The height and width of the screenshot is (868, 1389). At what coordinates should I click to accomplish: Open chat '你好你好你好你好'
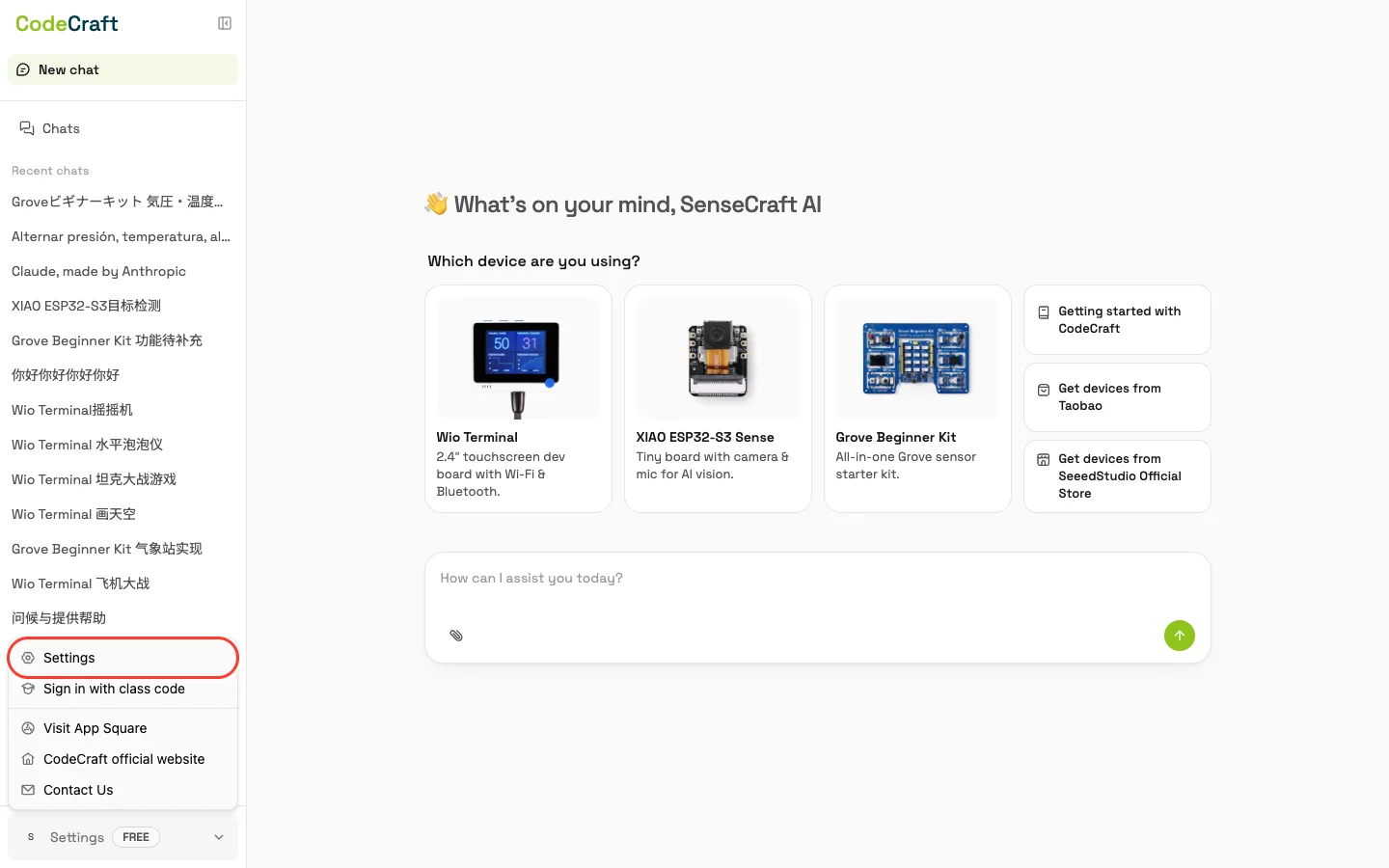pyautogui.click(x=66, y=375)
